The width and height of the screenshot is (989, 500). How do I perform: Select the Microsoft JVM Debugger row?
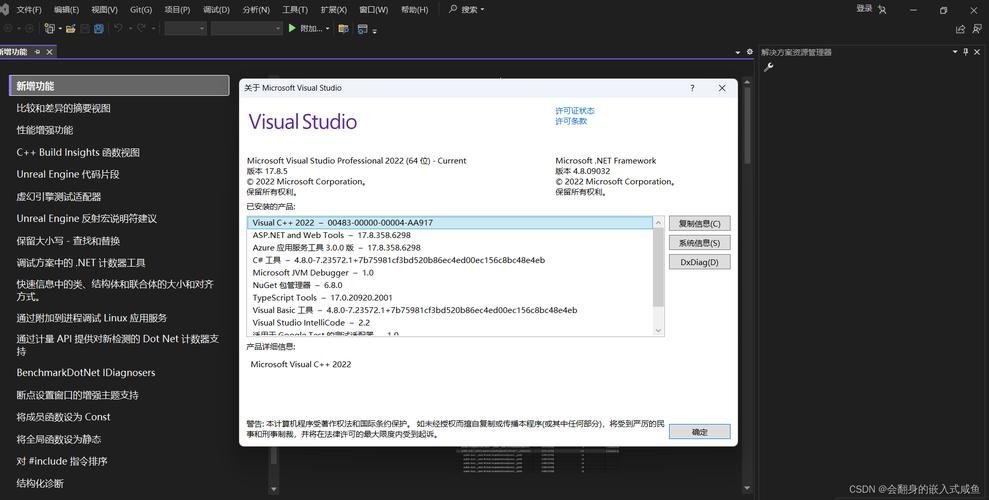(450, 272)
